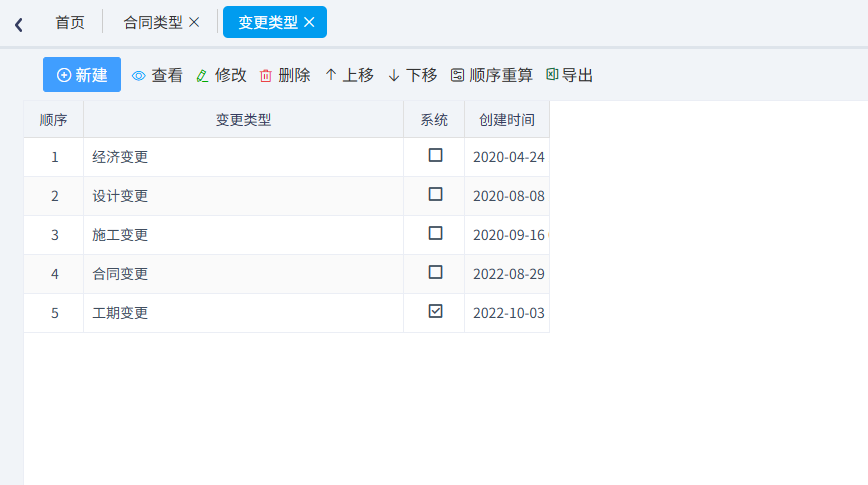868x485 pixels.
Task: Move the record down with 下移
Action: click(x=413, y=75)
